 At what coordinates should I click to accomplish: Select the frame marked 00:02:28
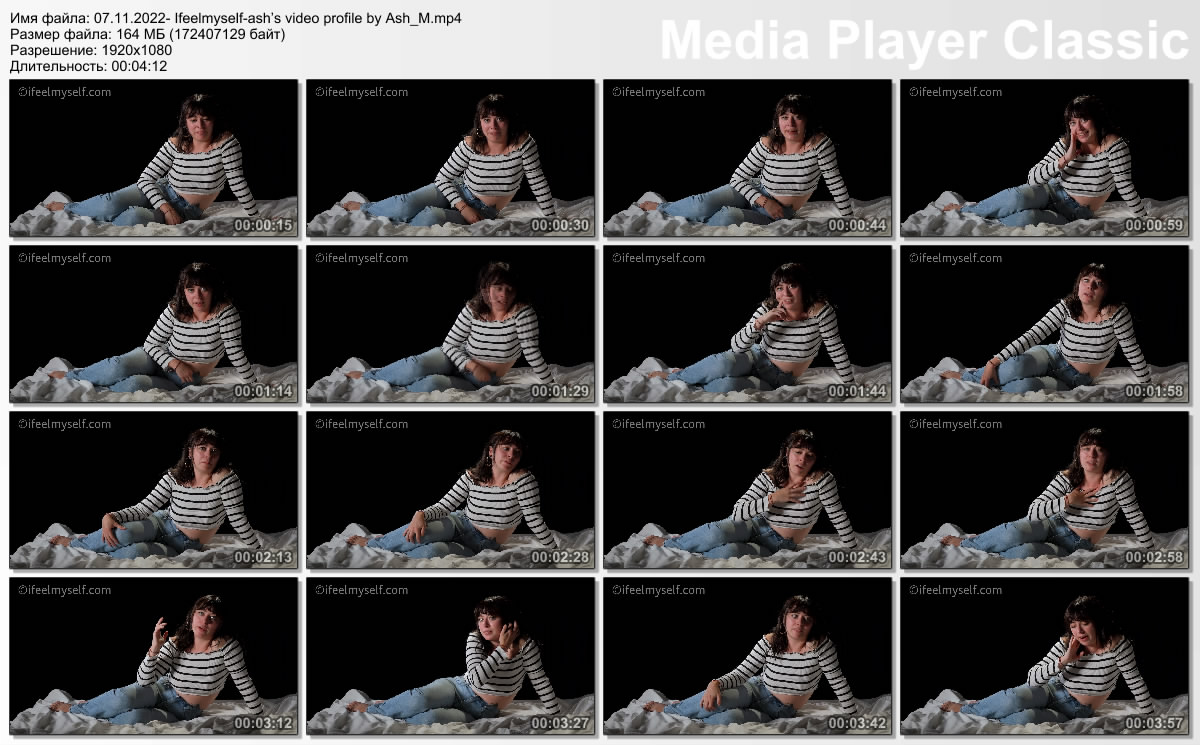tap(451, 490)
